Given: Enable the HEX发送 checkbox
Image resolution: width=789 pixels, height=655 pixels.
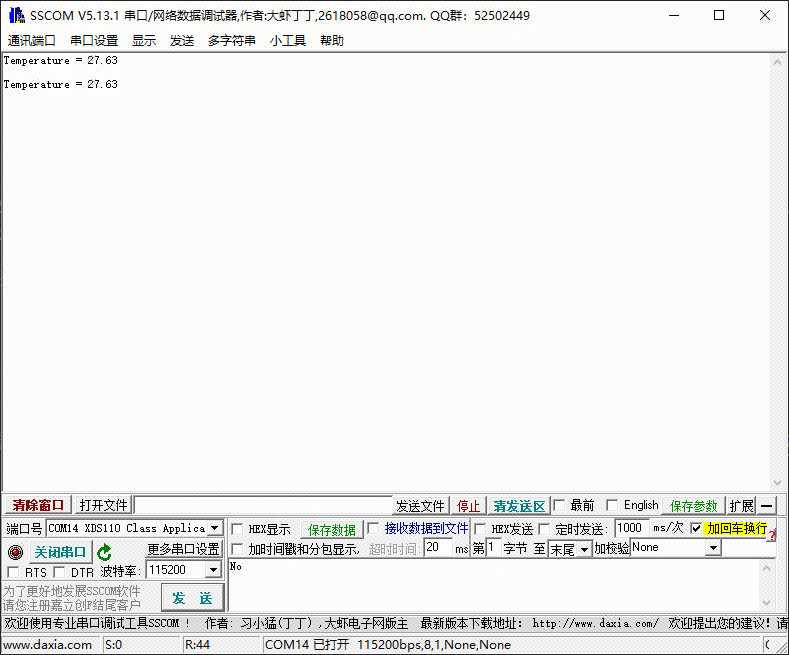Looking at the screenshot, I should pos(480,529).
